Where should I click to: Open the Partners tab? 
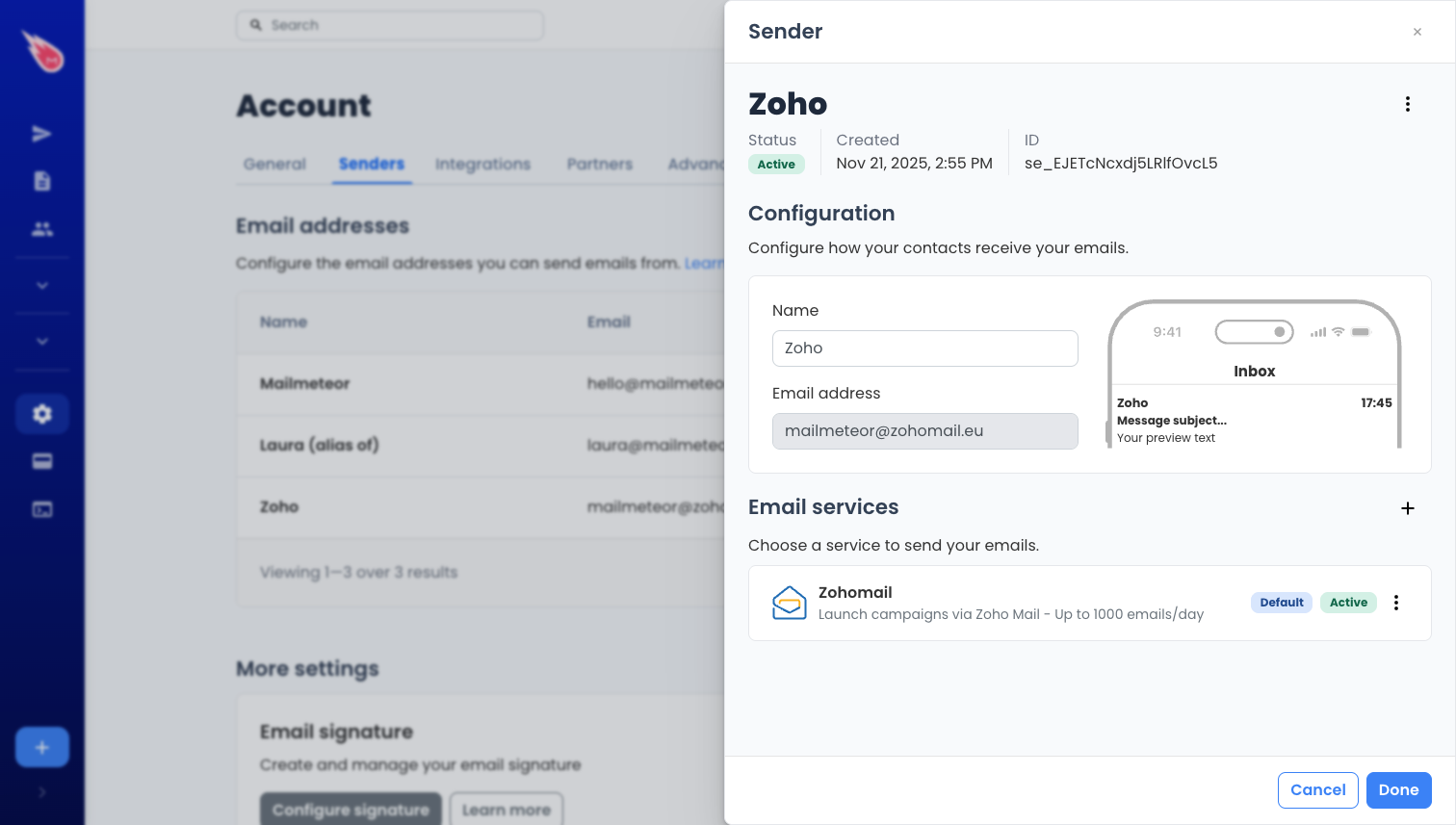(x=599, y=165)
